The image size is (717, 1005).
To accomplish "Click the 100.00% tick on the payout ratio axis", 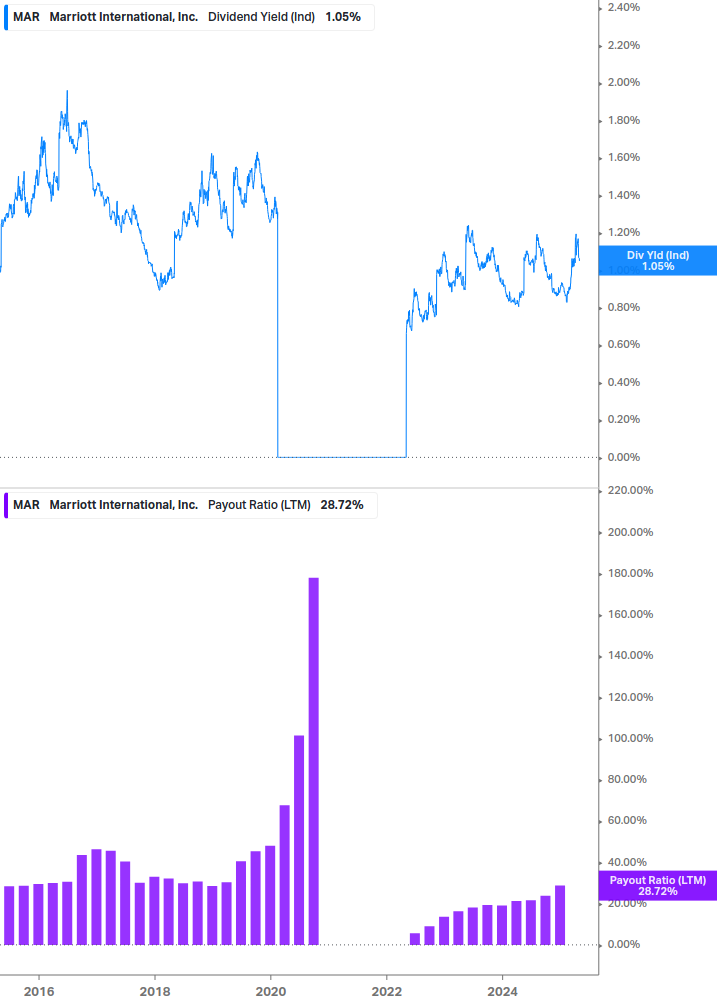I will point(630,738).
